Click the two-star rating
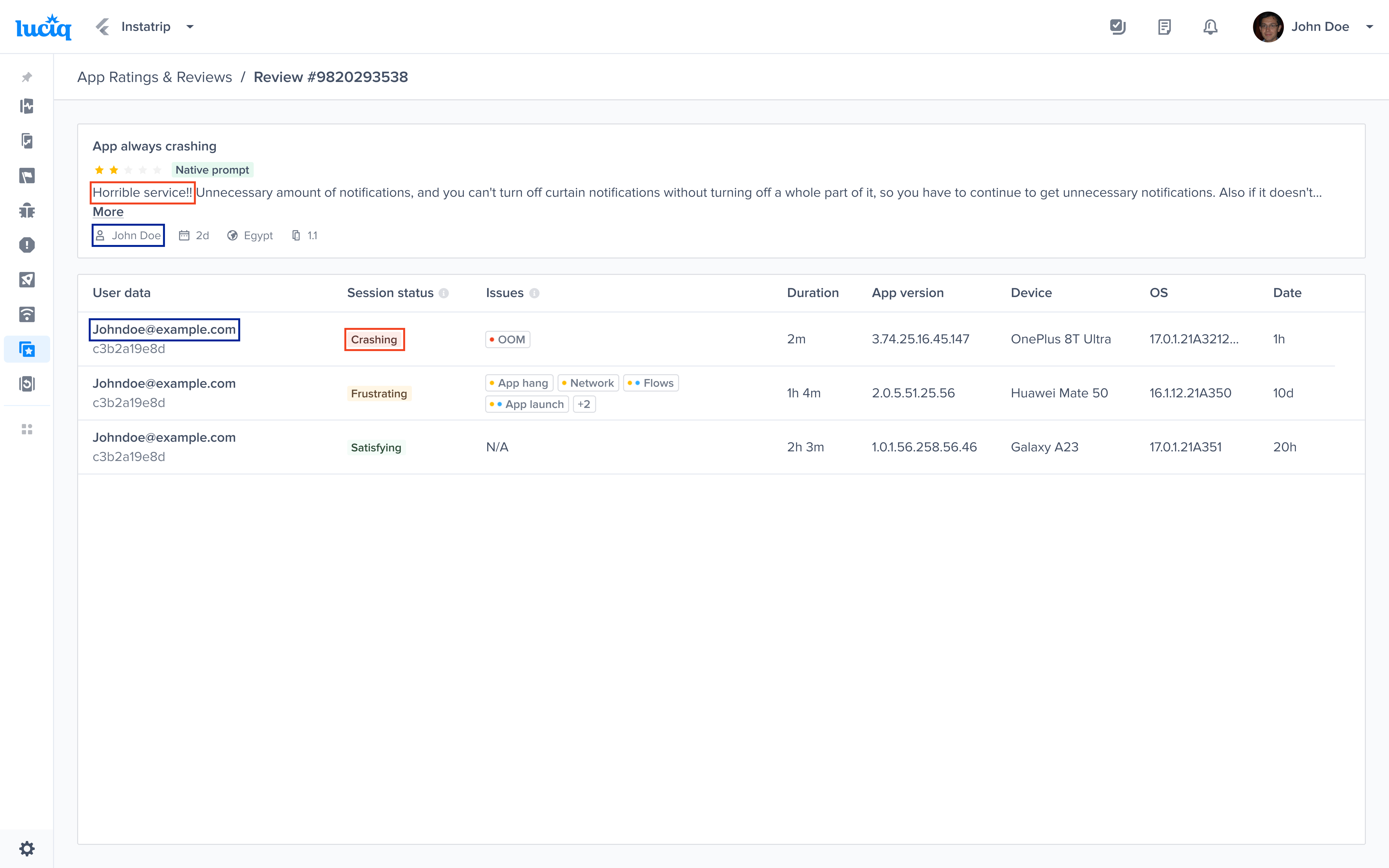Screen dimensions: 1389x868 128,170
